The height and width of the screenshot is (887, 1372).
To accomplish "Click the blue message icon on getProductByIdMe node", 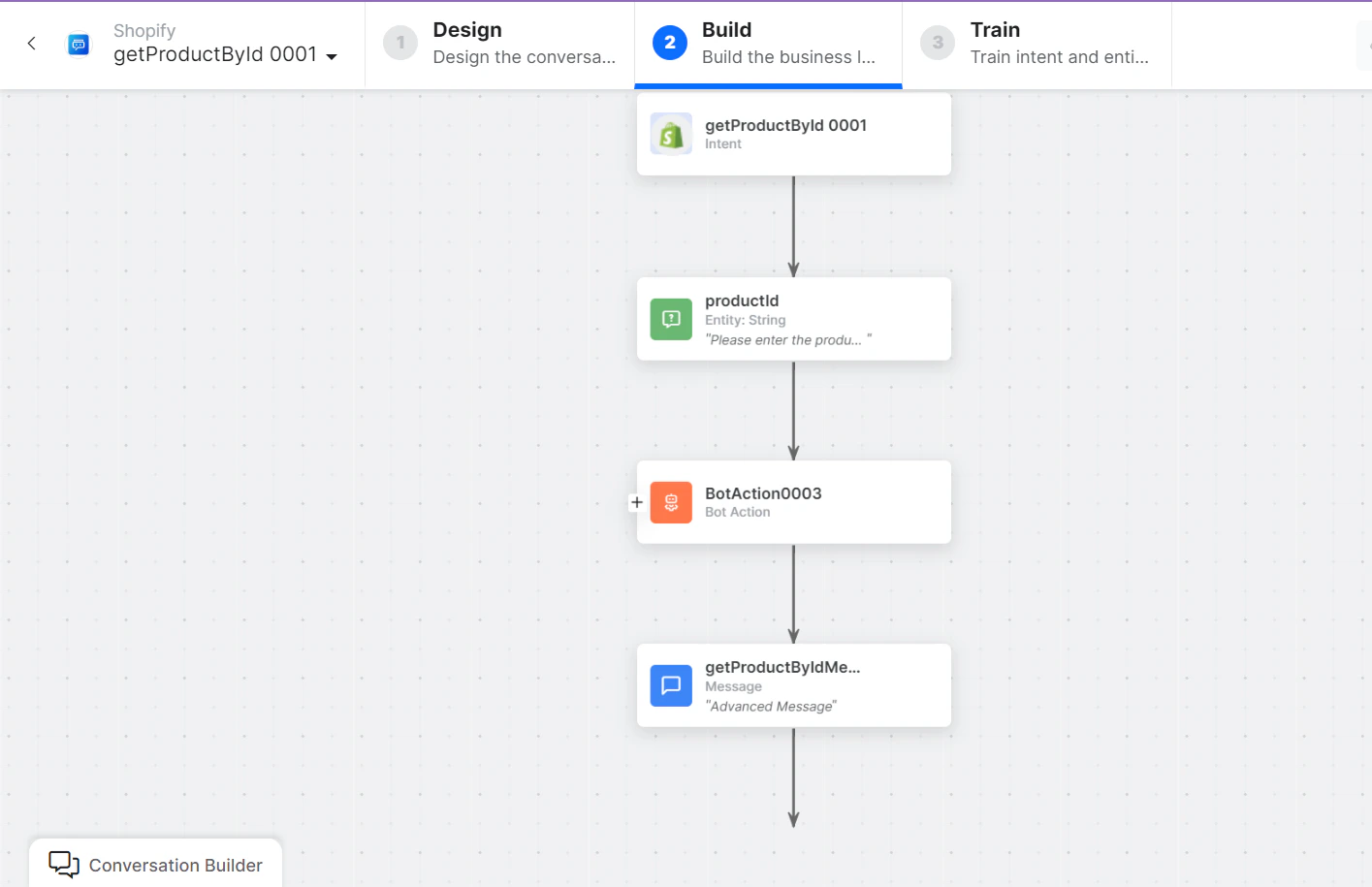I will [x=670, y=685].
